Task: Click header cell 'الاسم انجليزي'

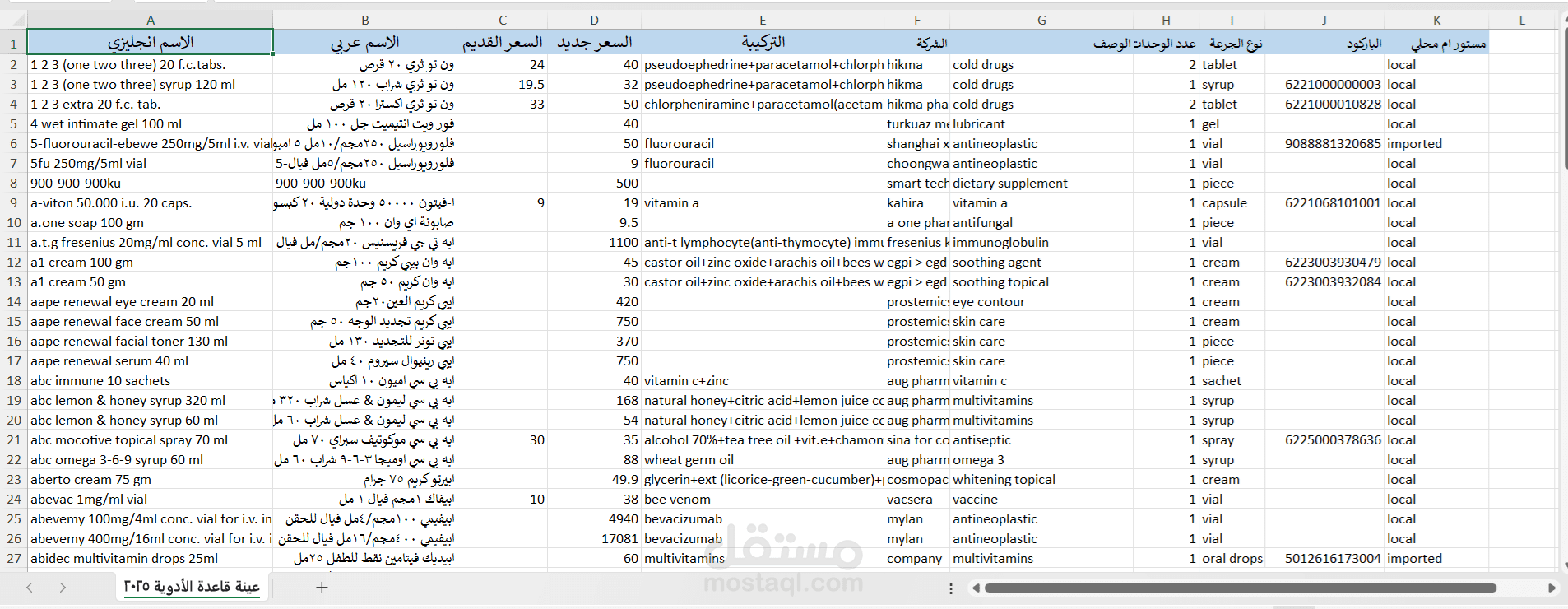Action: click(x=151, y=42)
